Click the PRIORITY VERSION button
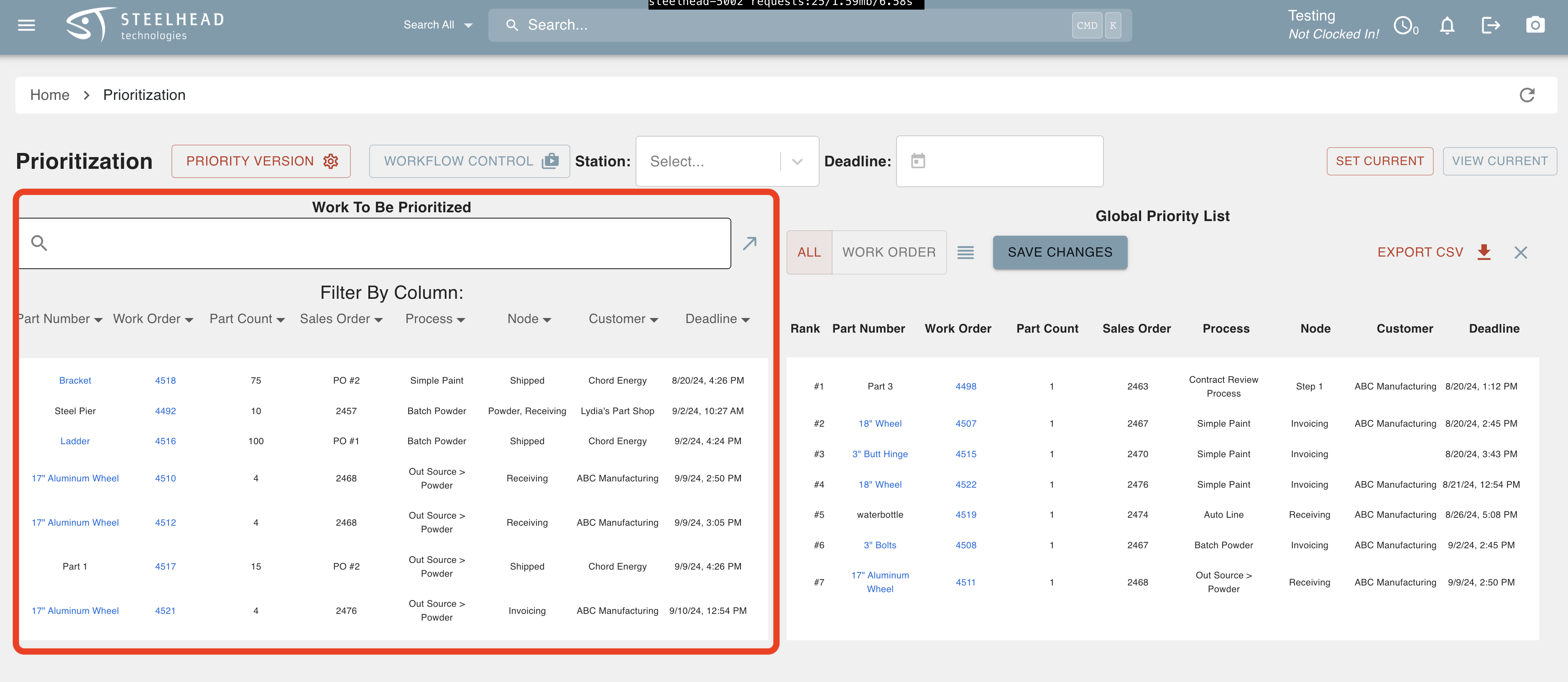This screenshot has width=1568, height=682. click(261, 161)
